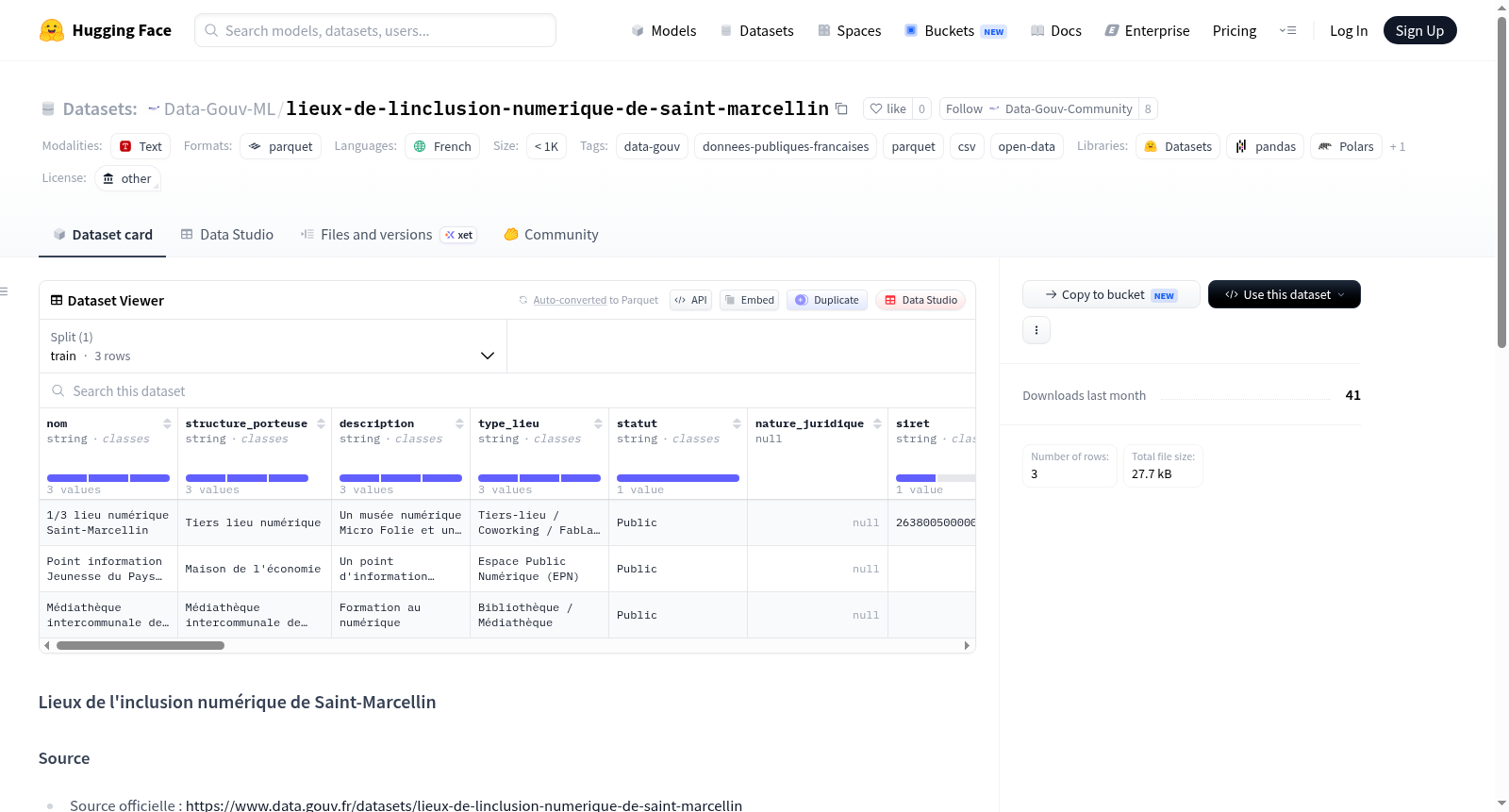Image resolution: width=1509 pixels, height=812 pixels.
Task: Show the +1 additional libraries
Action: (x=1398, y=146)
